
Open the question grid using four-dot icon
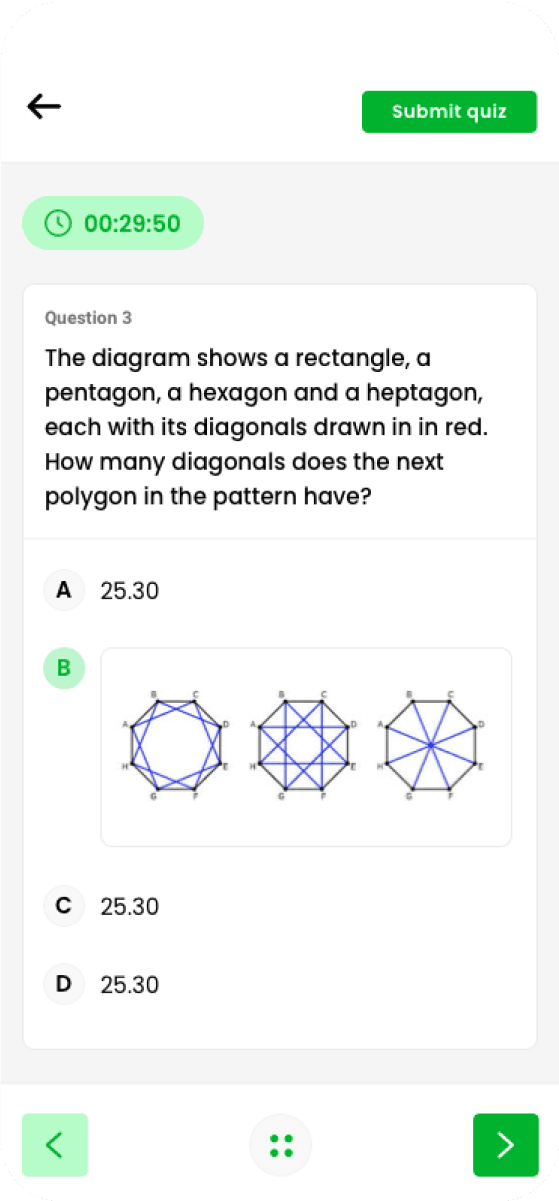pos(280,1145)
